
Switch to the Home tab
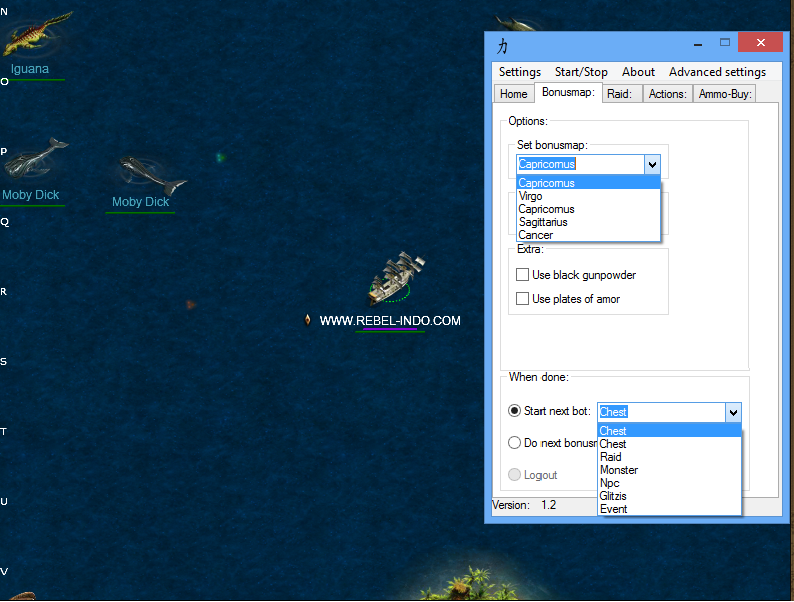pyautogui.click(x=513, y=94)
